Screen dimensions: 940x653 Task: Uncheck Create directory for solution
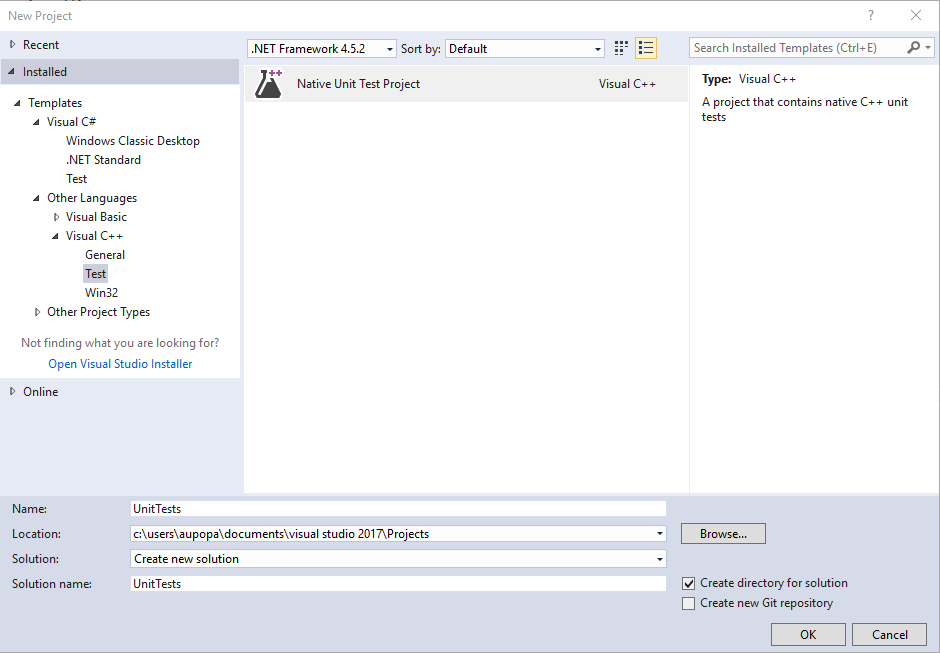687,582
